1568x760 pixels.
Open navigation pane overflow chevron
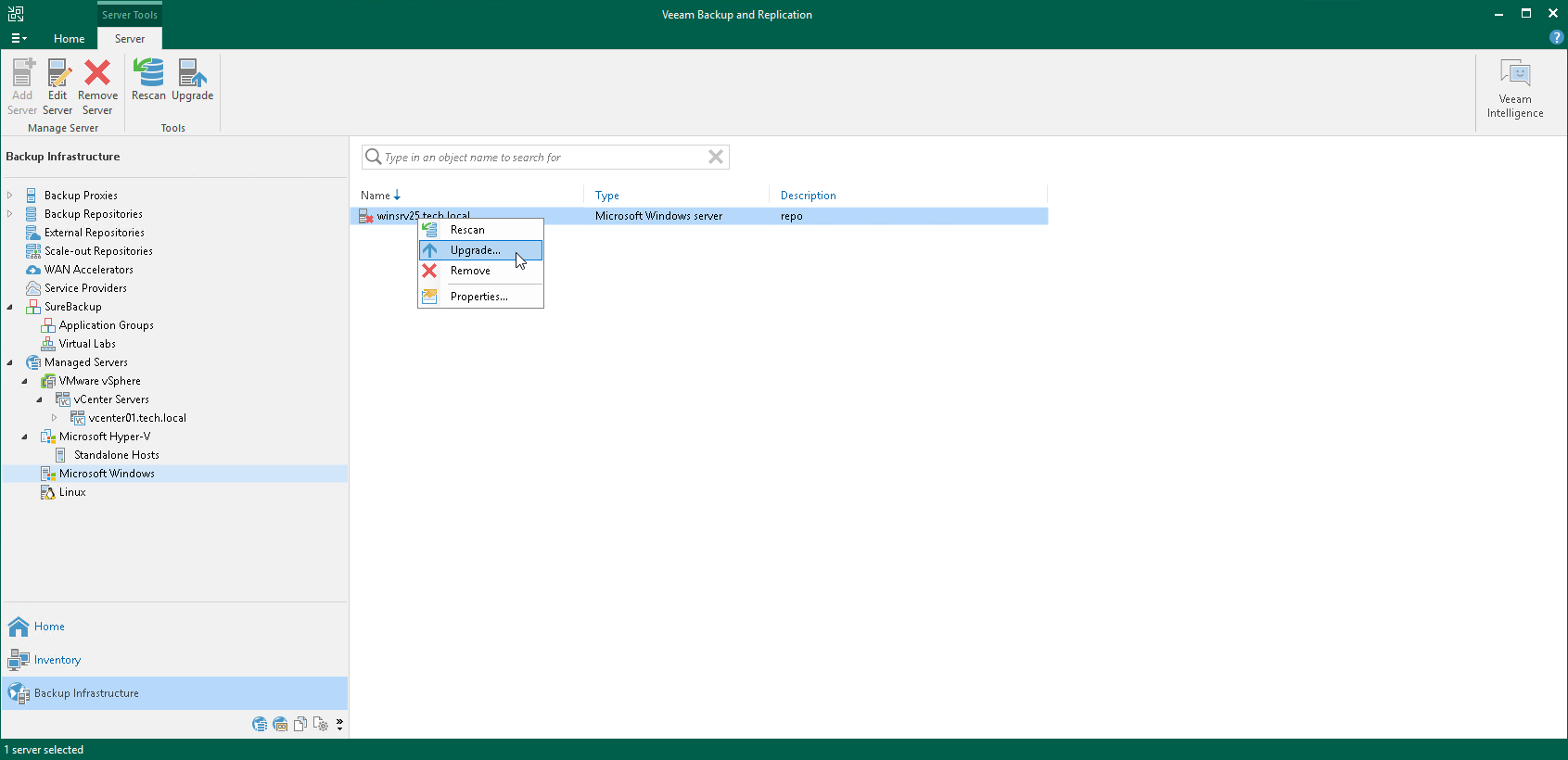click(339, 724)
